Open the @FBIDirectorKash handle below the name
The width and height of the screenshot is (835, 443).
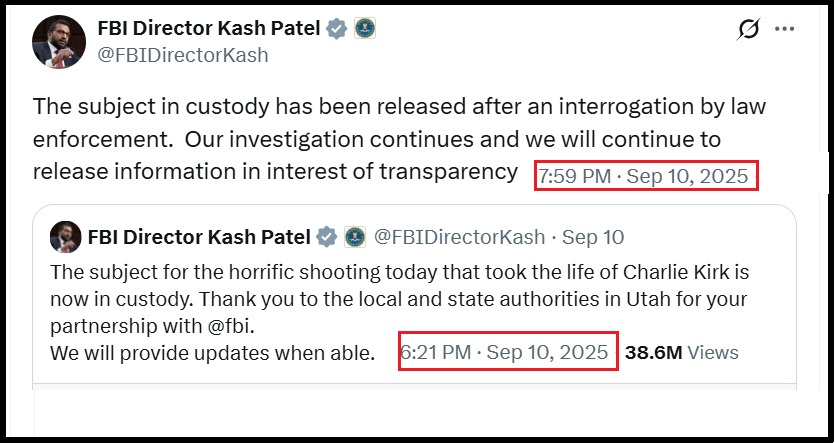coord(183,55)
